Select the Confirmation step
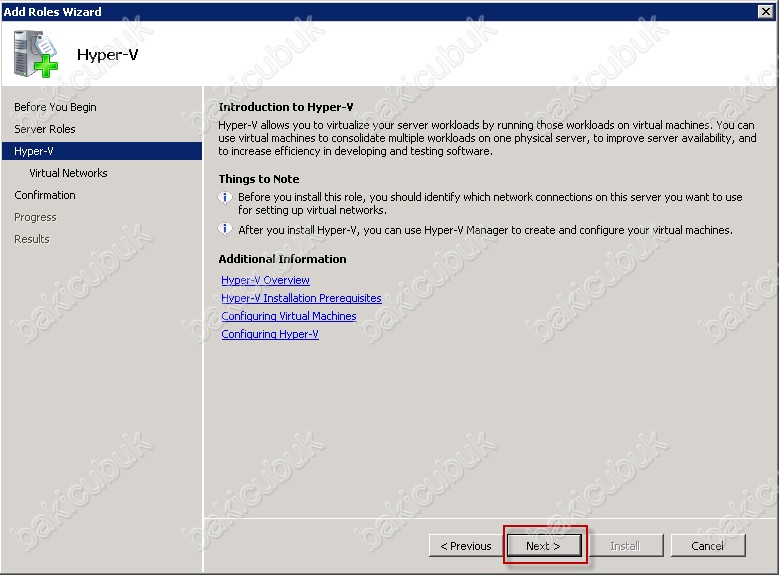This screenshot has width=779, height=576. point(45,195)
